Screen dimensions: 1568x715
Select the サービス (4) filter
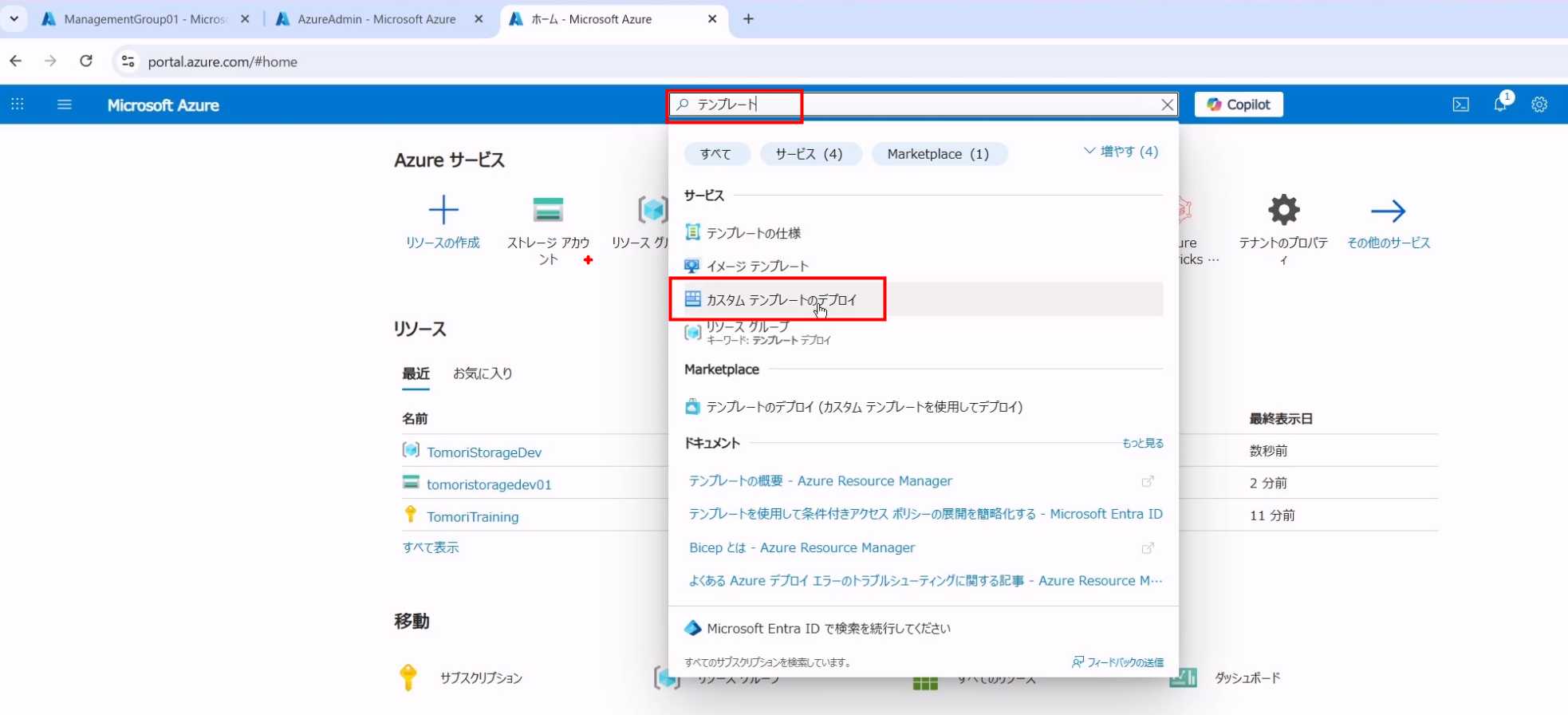tap(810, 154)
